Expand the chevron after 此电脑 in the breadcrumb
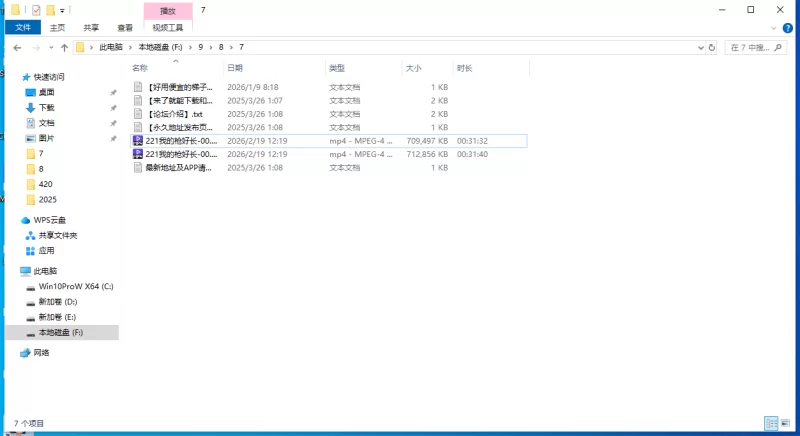 coord(131,47)
